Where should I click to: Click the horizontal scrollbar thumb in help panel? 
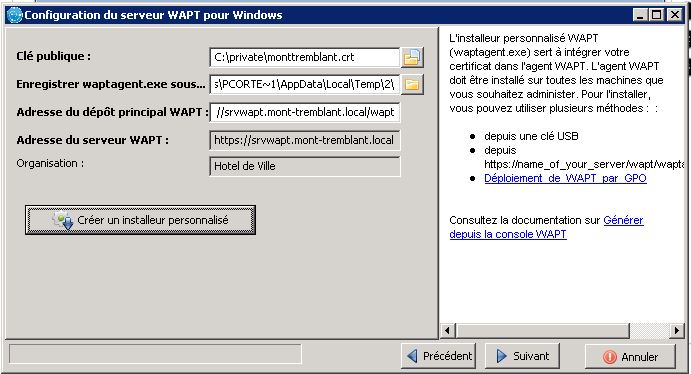pyautogui.click(x=542, y=330)
